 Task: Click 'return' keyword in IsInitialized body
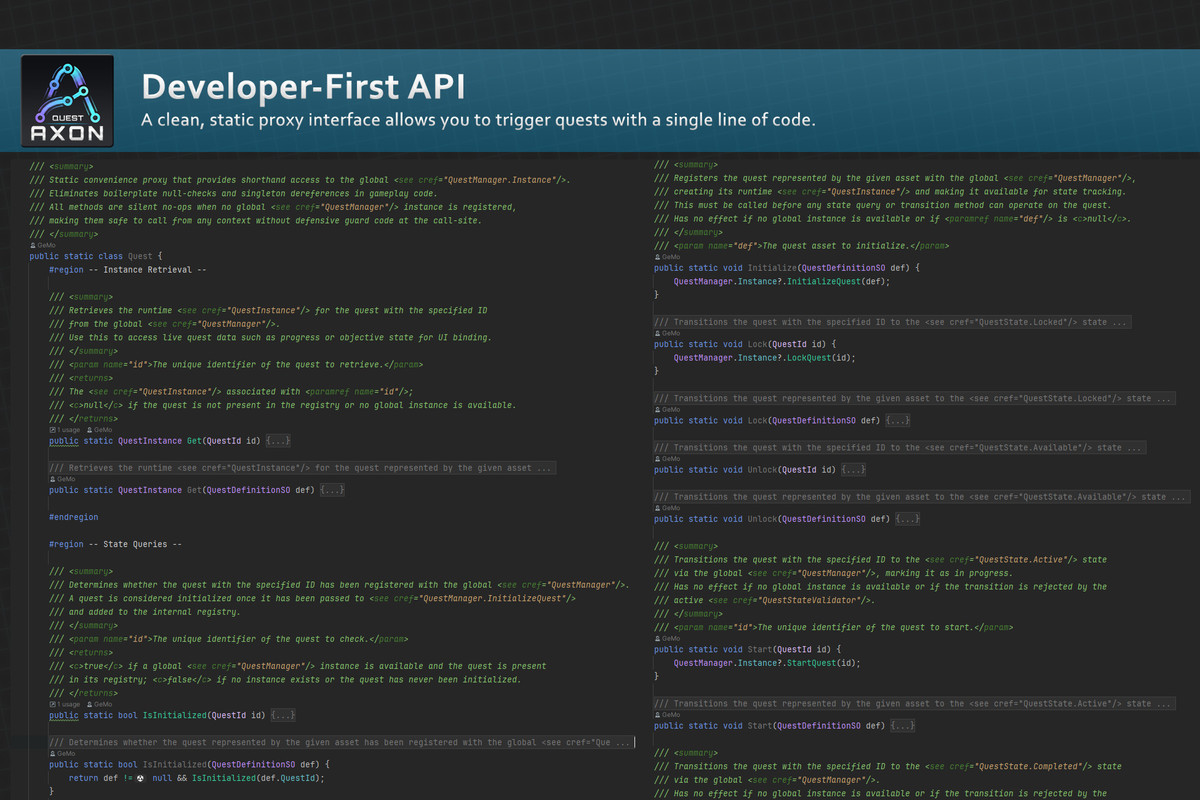click(83, 777)
